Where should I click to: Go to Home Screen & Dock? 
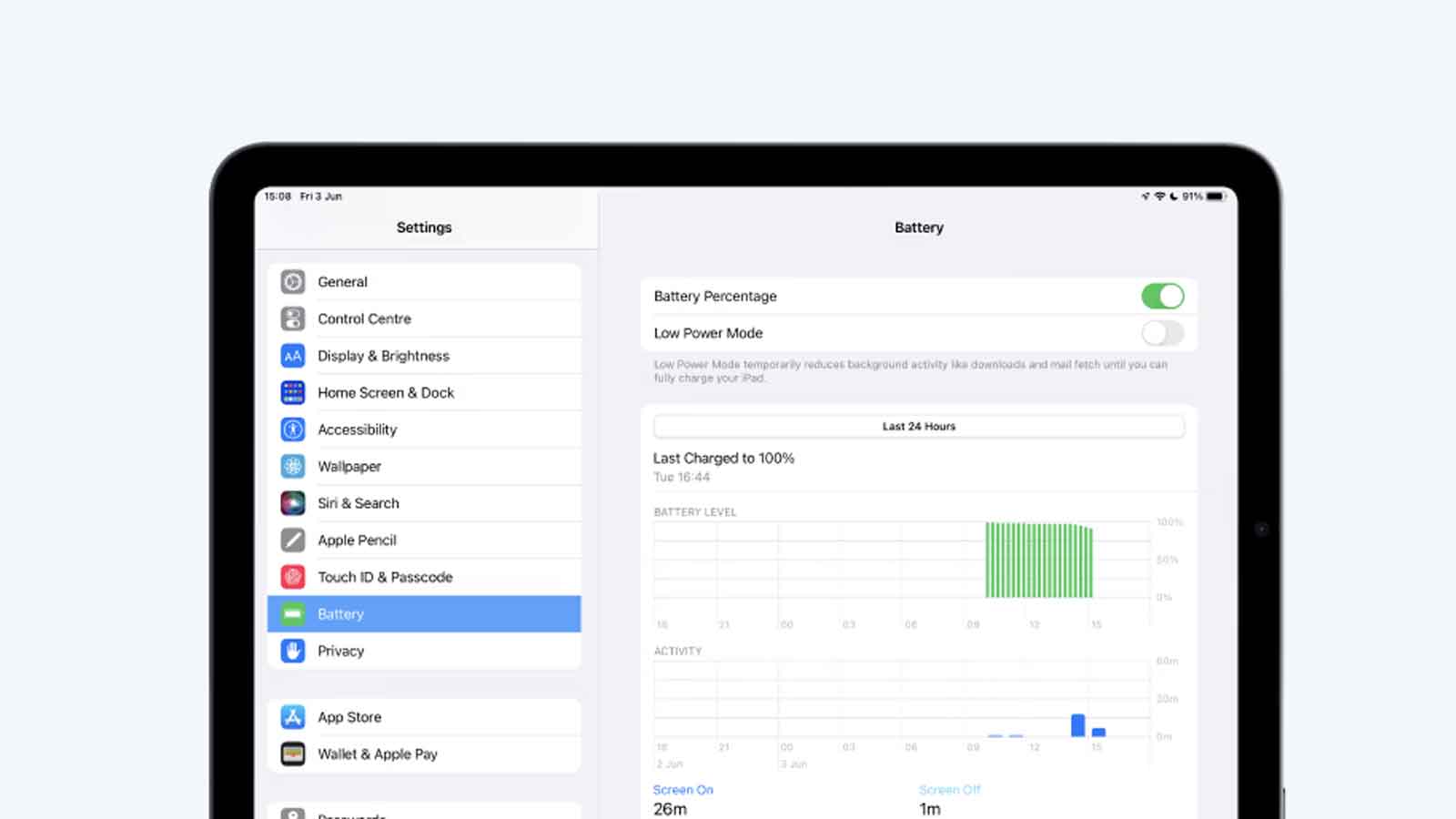point(424,392)
